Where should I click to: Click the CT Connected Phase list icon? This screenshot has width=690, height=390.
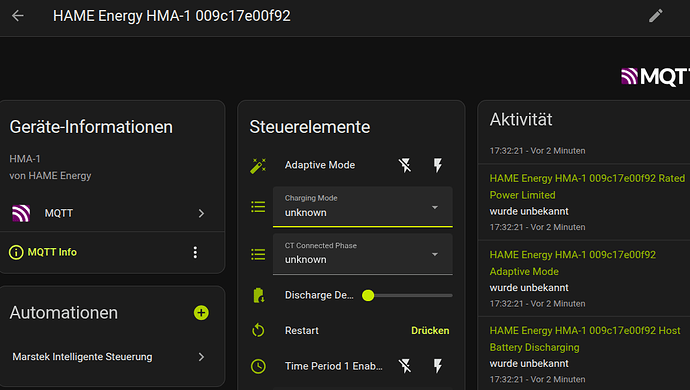258,254
